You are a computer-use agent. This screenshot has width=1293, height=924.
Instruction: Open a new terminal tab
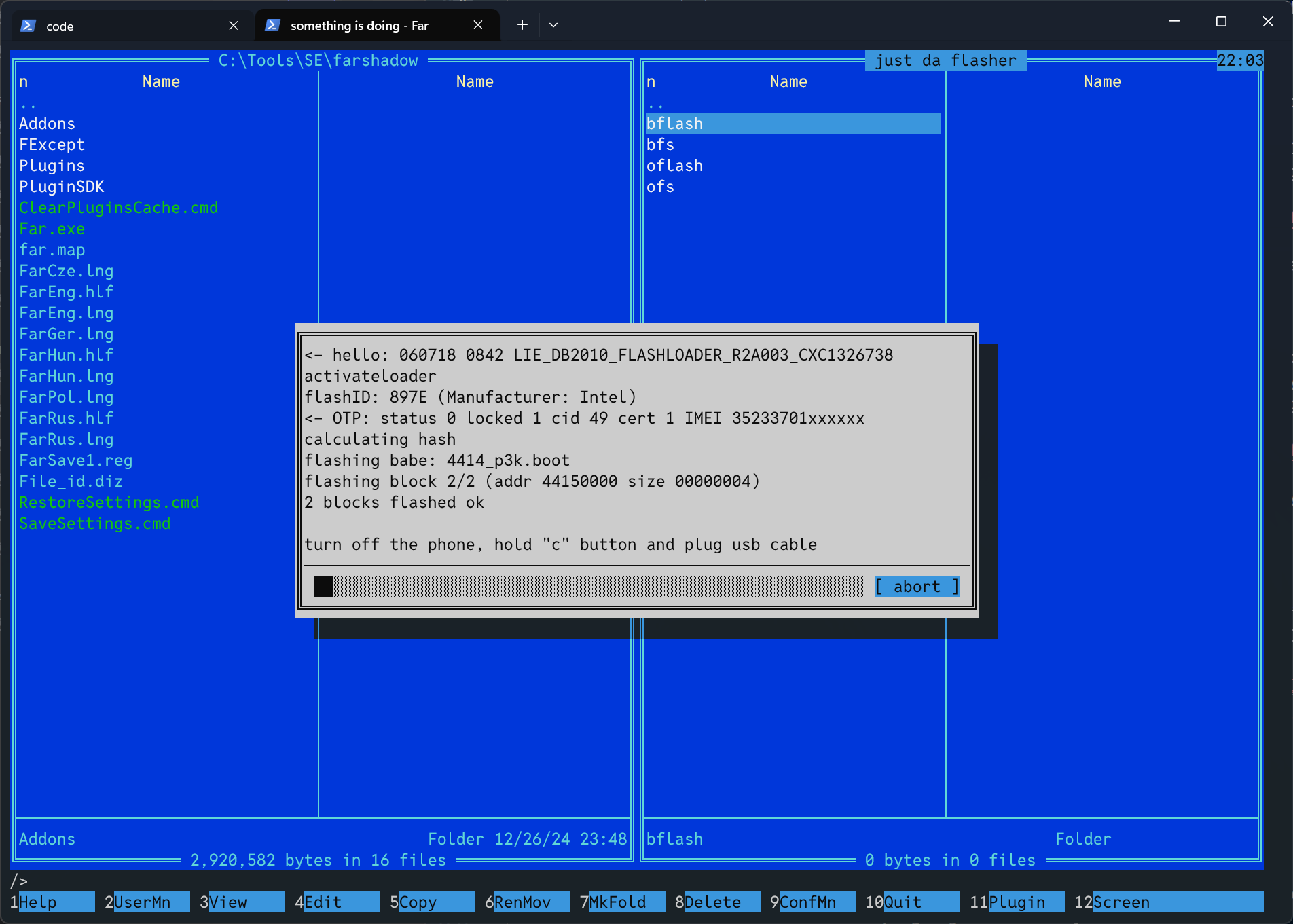click(x=522, y=25)
